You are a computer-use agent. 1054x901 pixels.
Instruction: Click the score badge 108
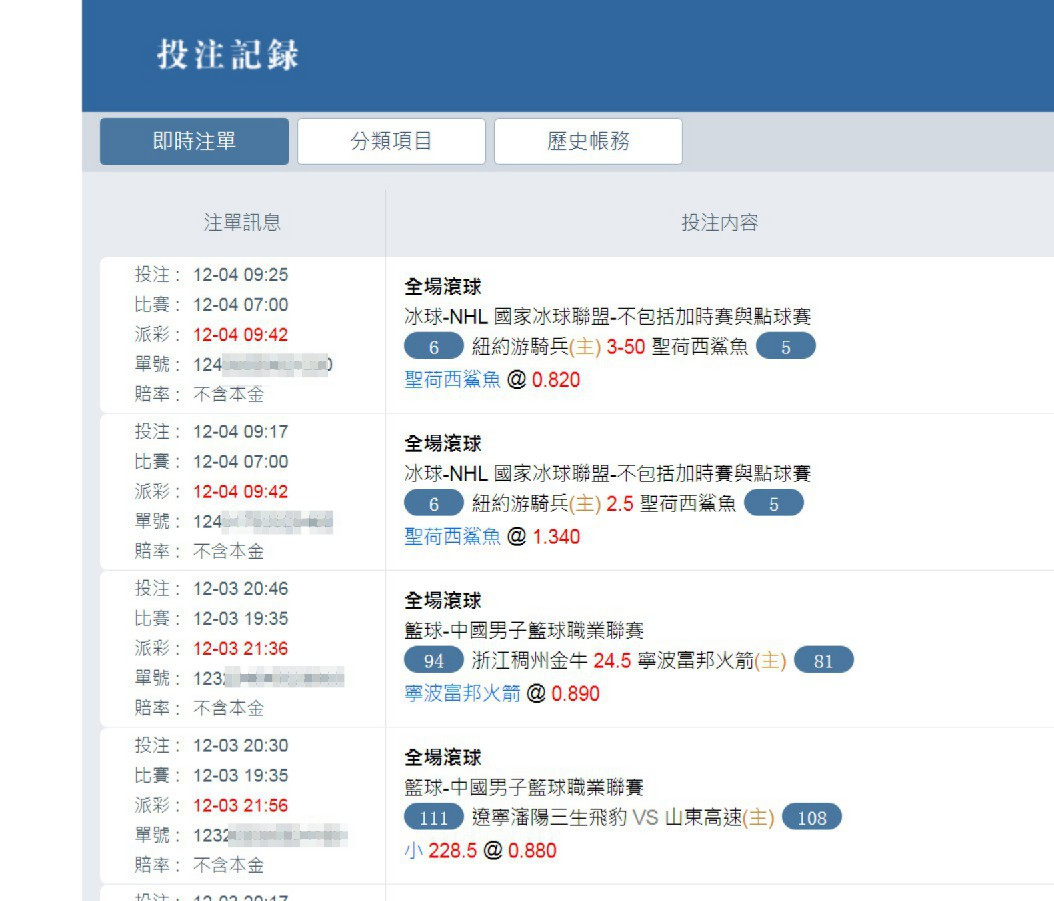pyautogui.click(x=812, y=817)
